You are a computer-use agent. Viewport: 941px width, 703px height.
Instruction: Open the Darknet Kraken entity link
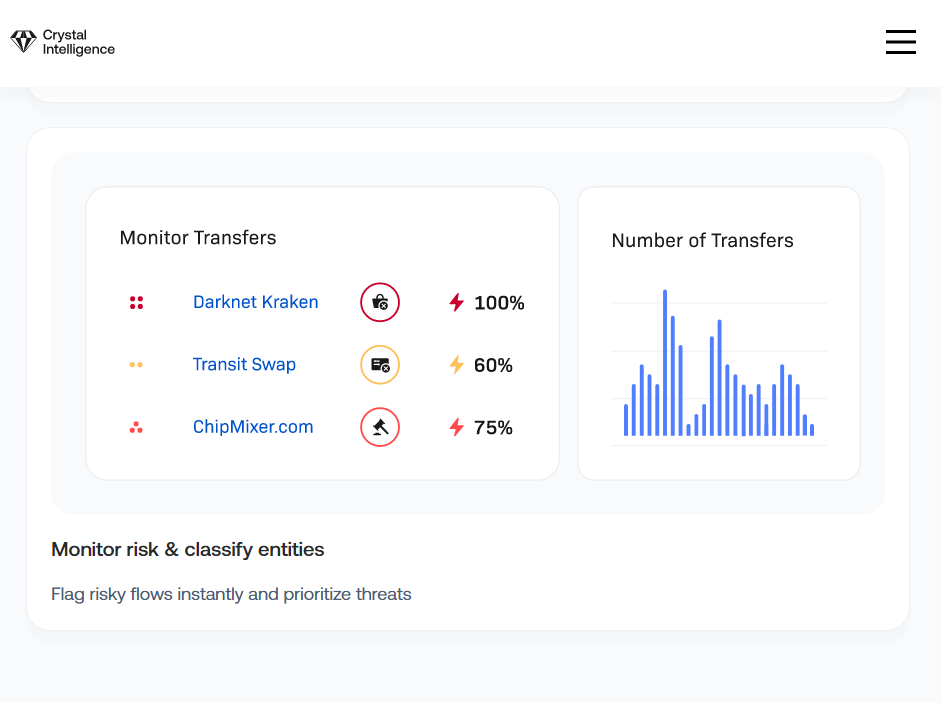255,302
